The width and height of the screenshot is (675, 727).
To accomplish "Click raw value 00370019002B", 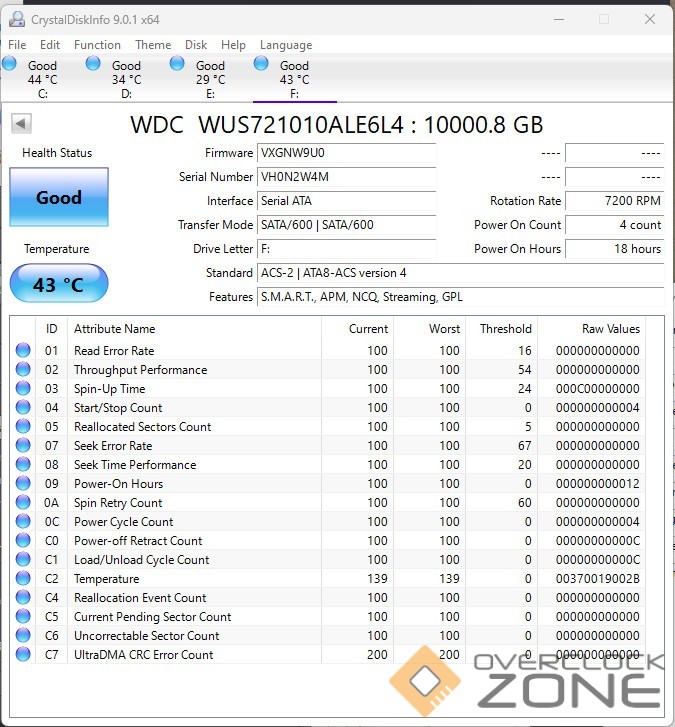I will [x=598, y=579].
